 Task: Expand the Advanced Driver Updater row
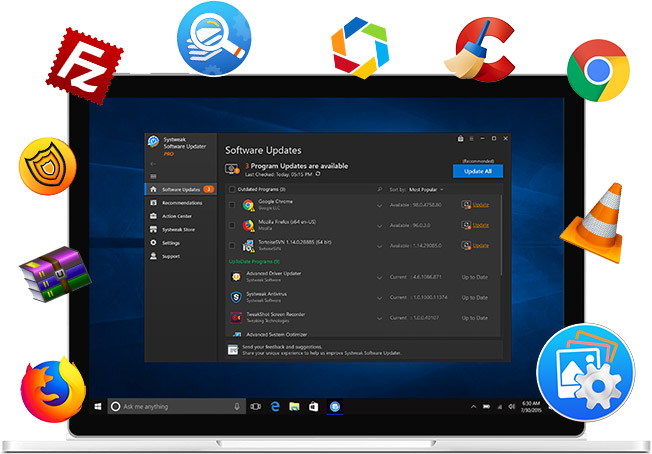tap(380, 277)
